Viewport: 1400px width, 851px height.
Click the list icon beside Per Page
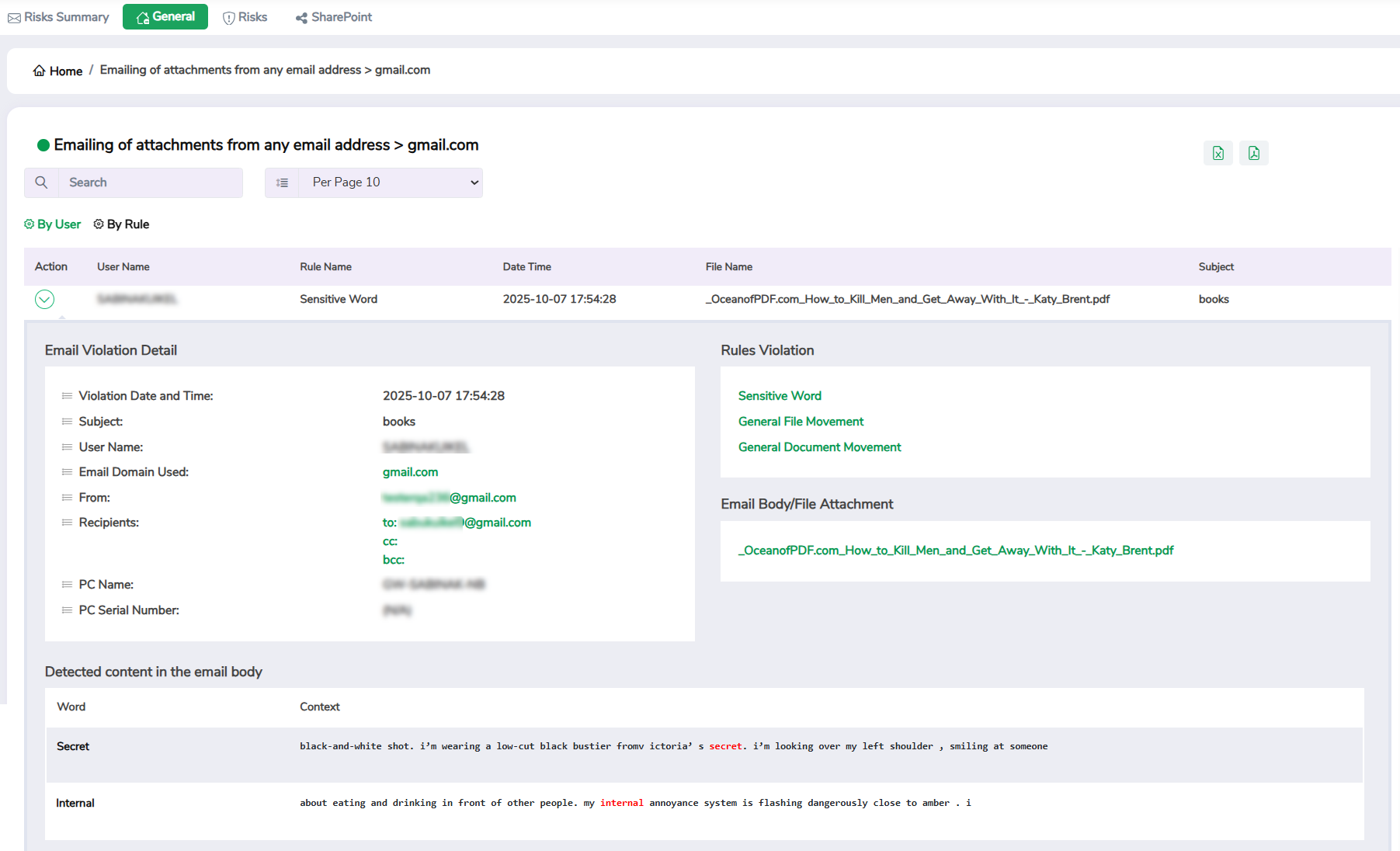pos(282,182)
